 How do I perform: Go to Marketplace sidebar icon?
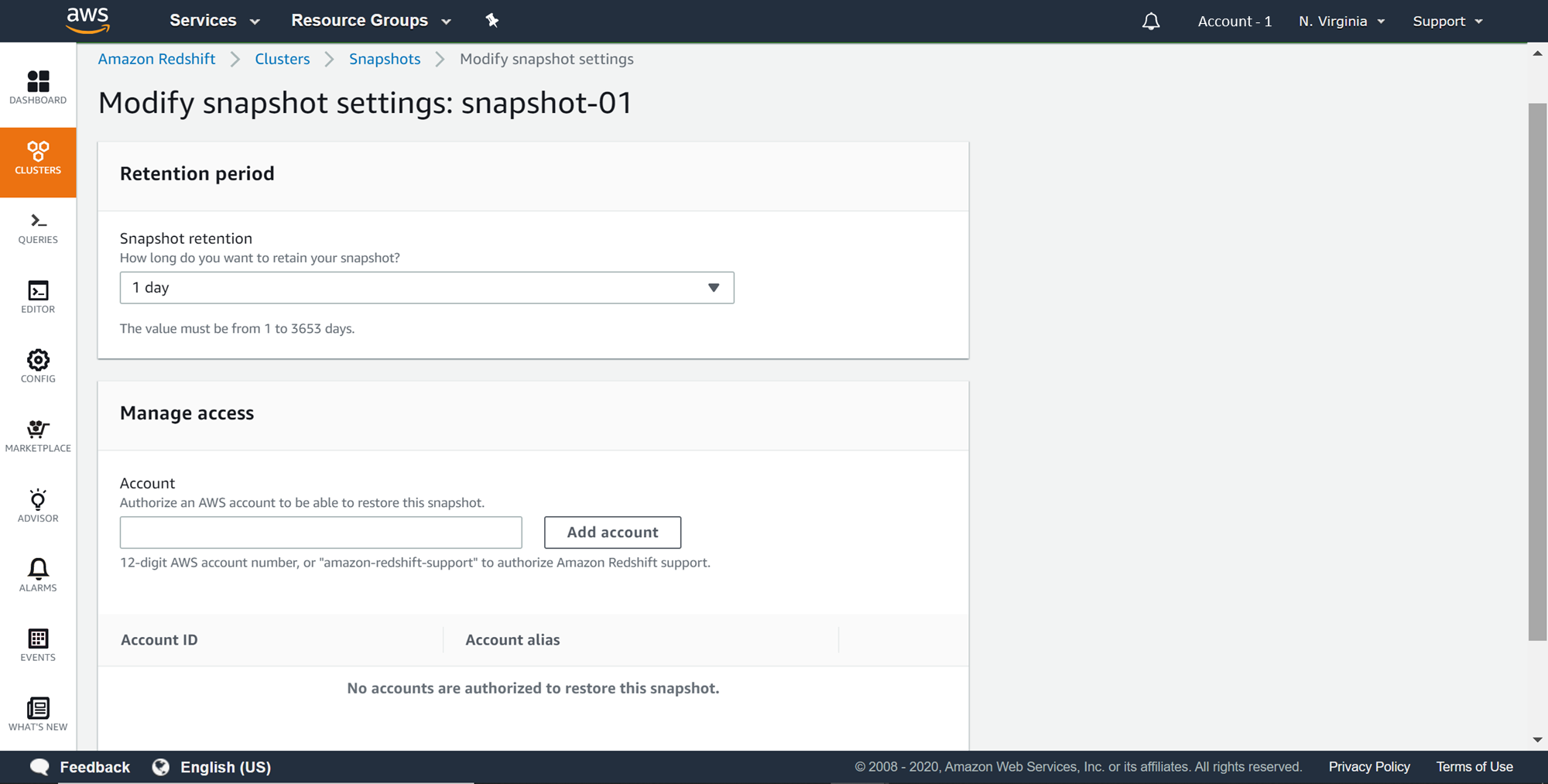38,436
